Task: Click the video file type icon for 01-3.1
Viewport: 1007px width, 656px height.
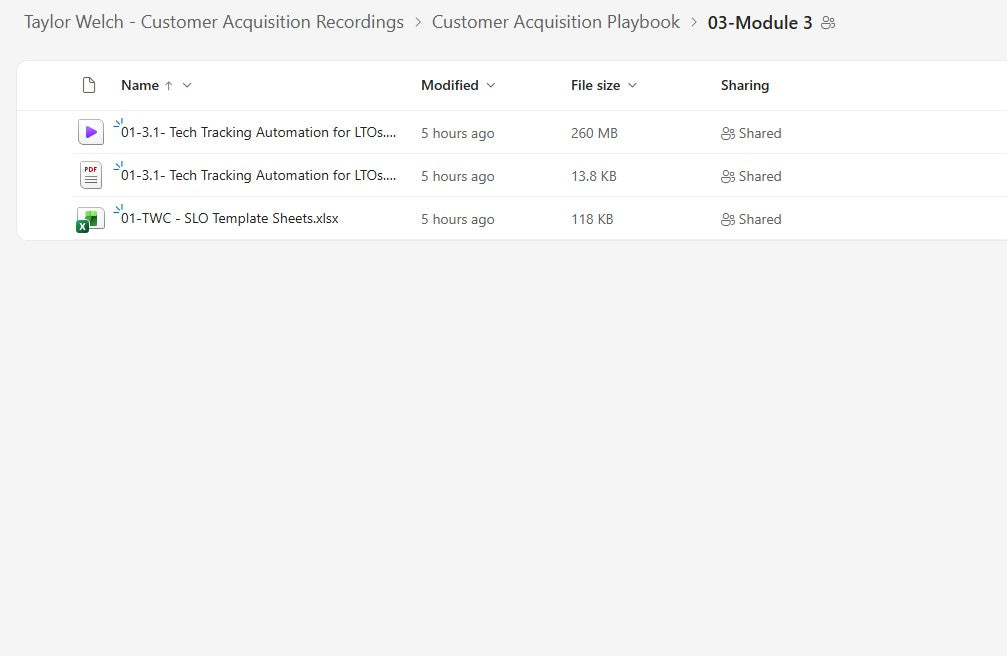Action: (x=90, y=131)
